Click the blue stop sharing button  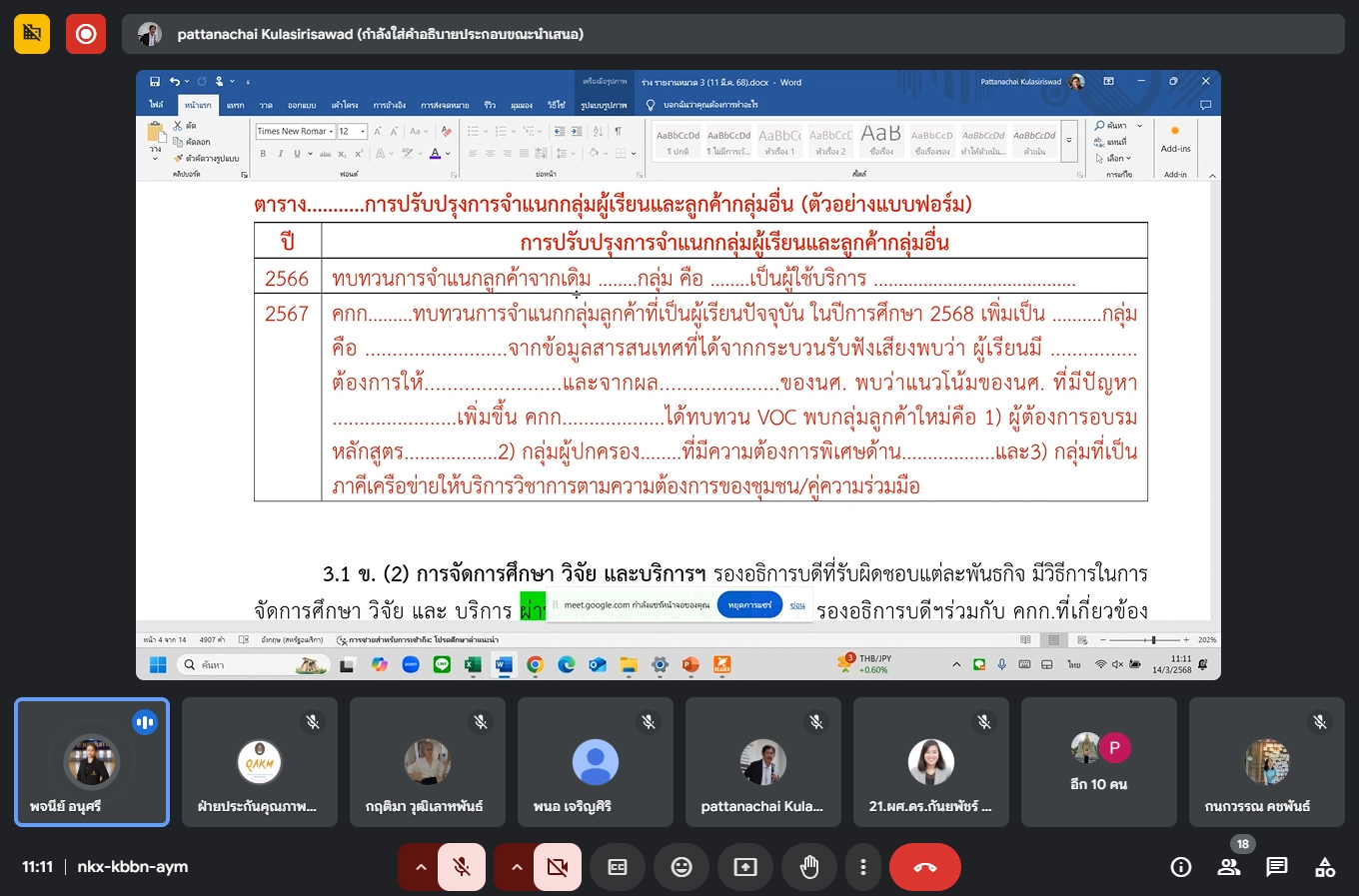pyautogui.click(x=749, y=605)
